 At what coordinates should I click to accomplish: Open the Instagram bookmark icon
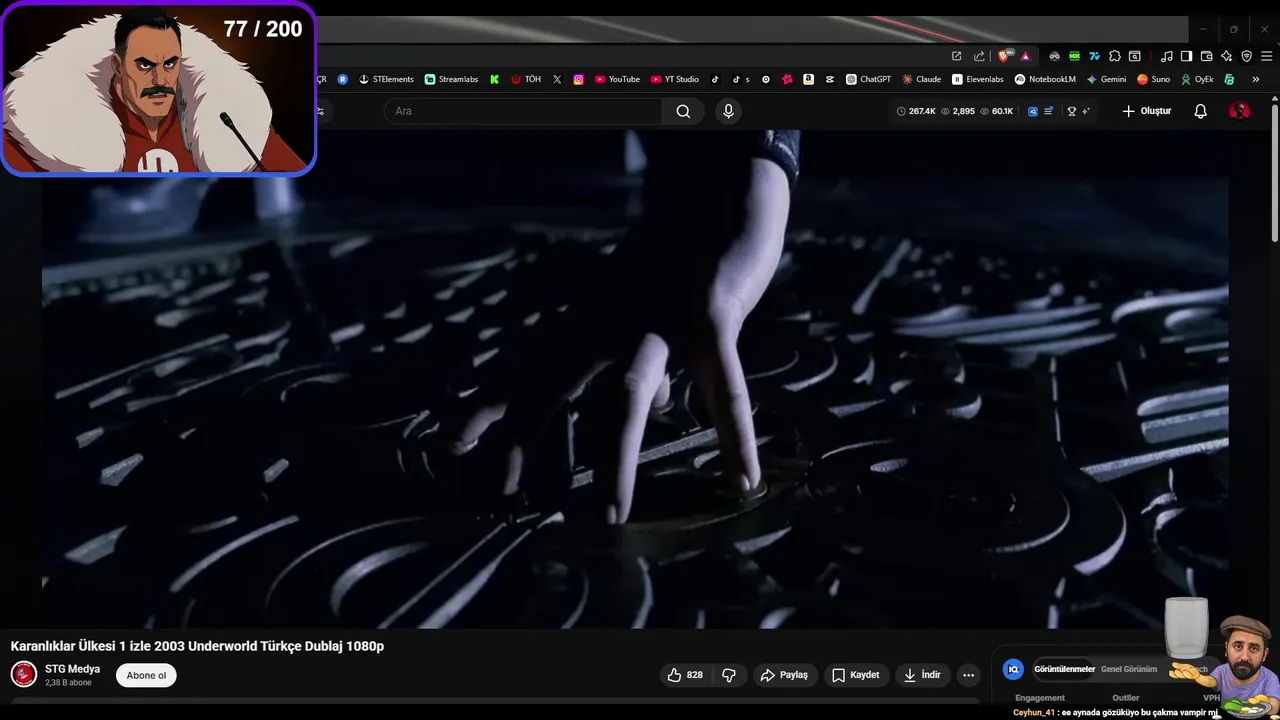[x=578, y=79]
